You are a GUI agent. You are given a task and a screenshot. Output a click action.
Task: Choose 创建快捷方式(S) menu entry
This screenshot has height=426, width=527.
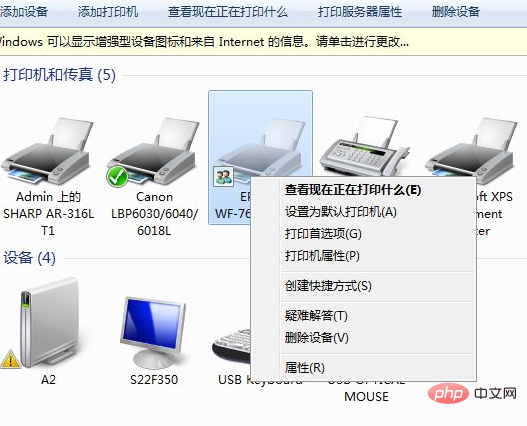tap(328, 286)
